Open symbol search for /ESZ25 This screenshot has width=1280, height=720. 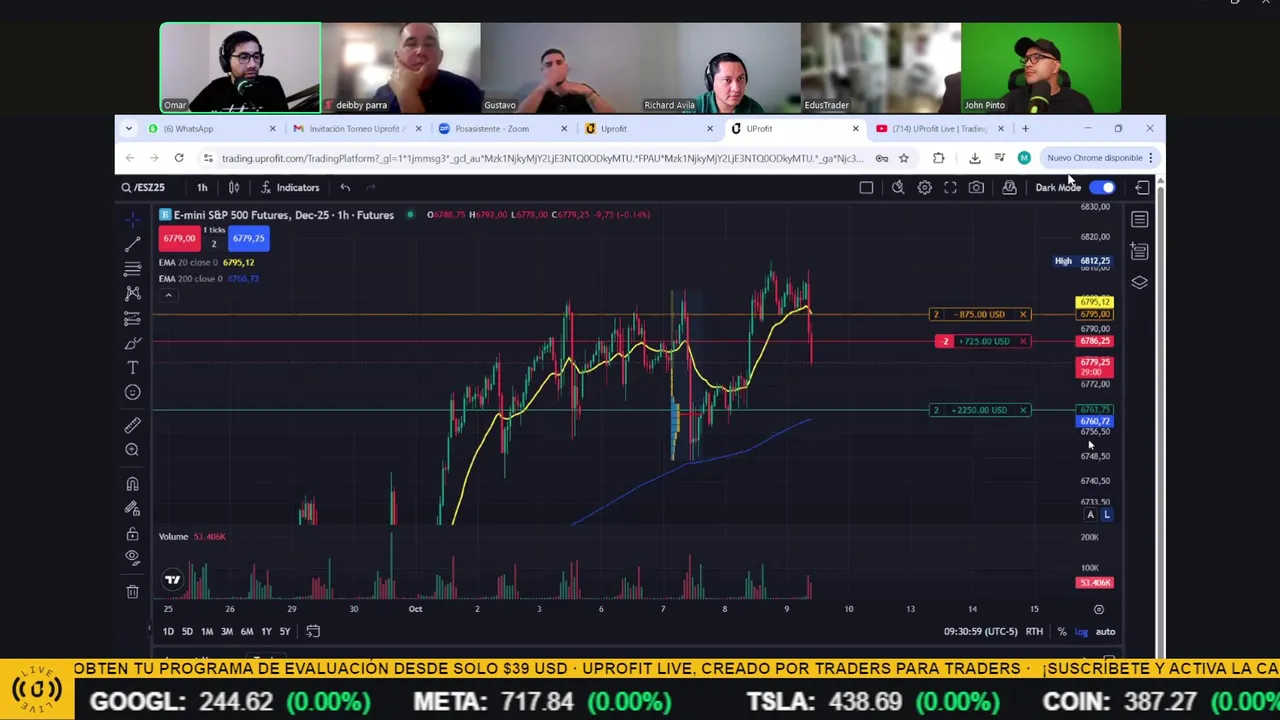pyautogui.click(x=143, y=187)
